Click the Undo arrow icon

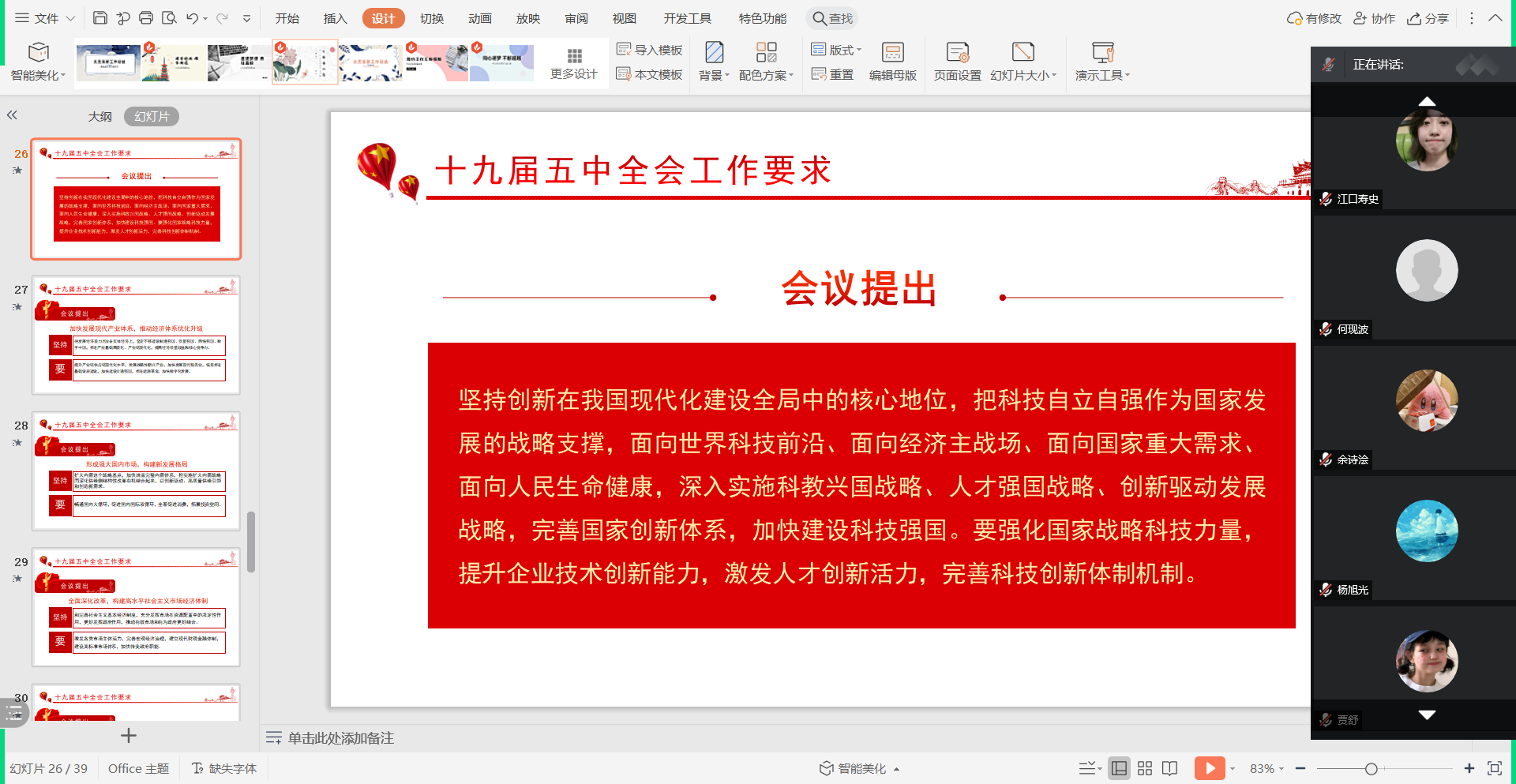point(192,18)
